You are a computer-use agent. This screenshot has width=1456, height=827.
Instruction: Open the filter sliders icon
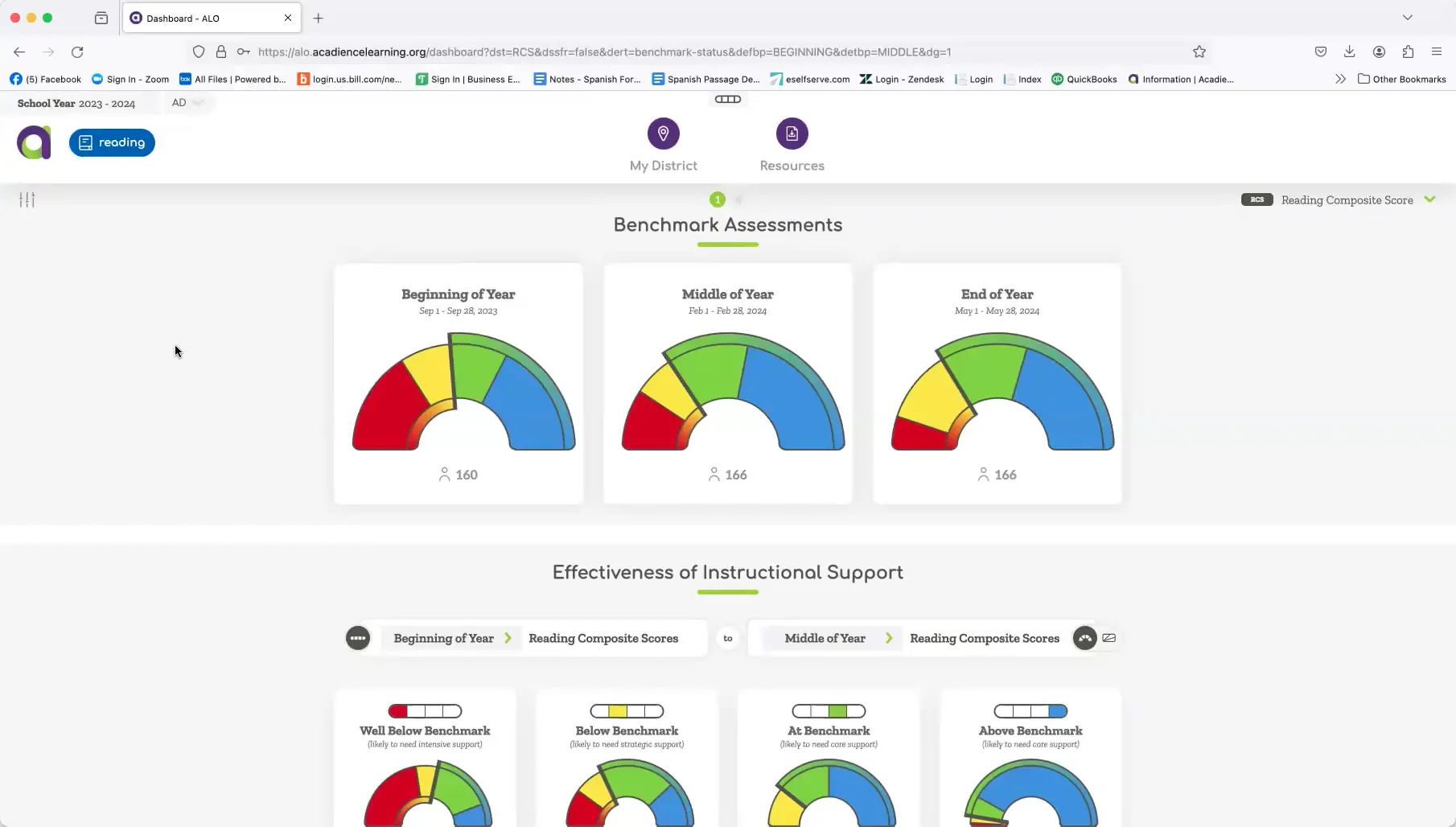coord(27,200)
